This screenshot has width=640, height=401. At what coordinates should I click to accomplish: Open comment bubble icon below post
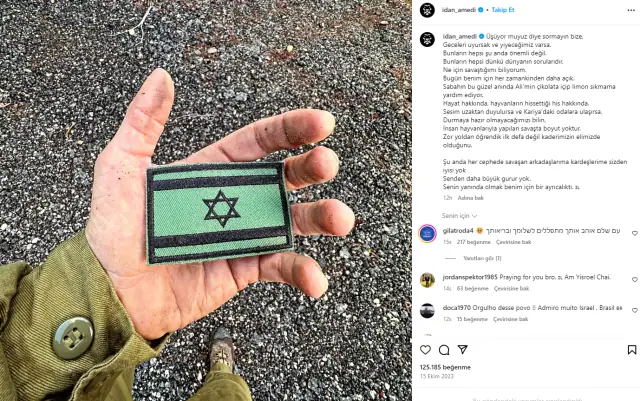click(x=444, y=350)
